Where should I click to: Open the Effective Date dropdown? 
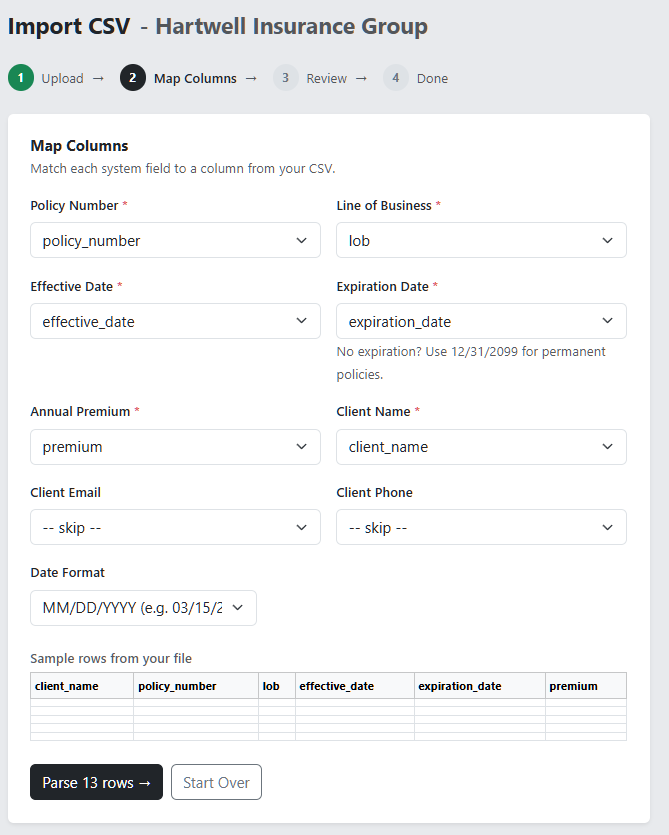[x=175, y=321]
